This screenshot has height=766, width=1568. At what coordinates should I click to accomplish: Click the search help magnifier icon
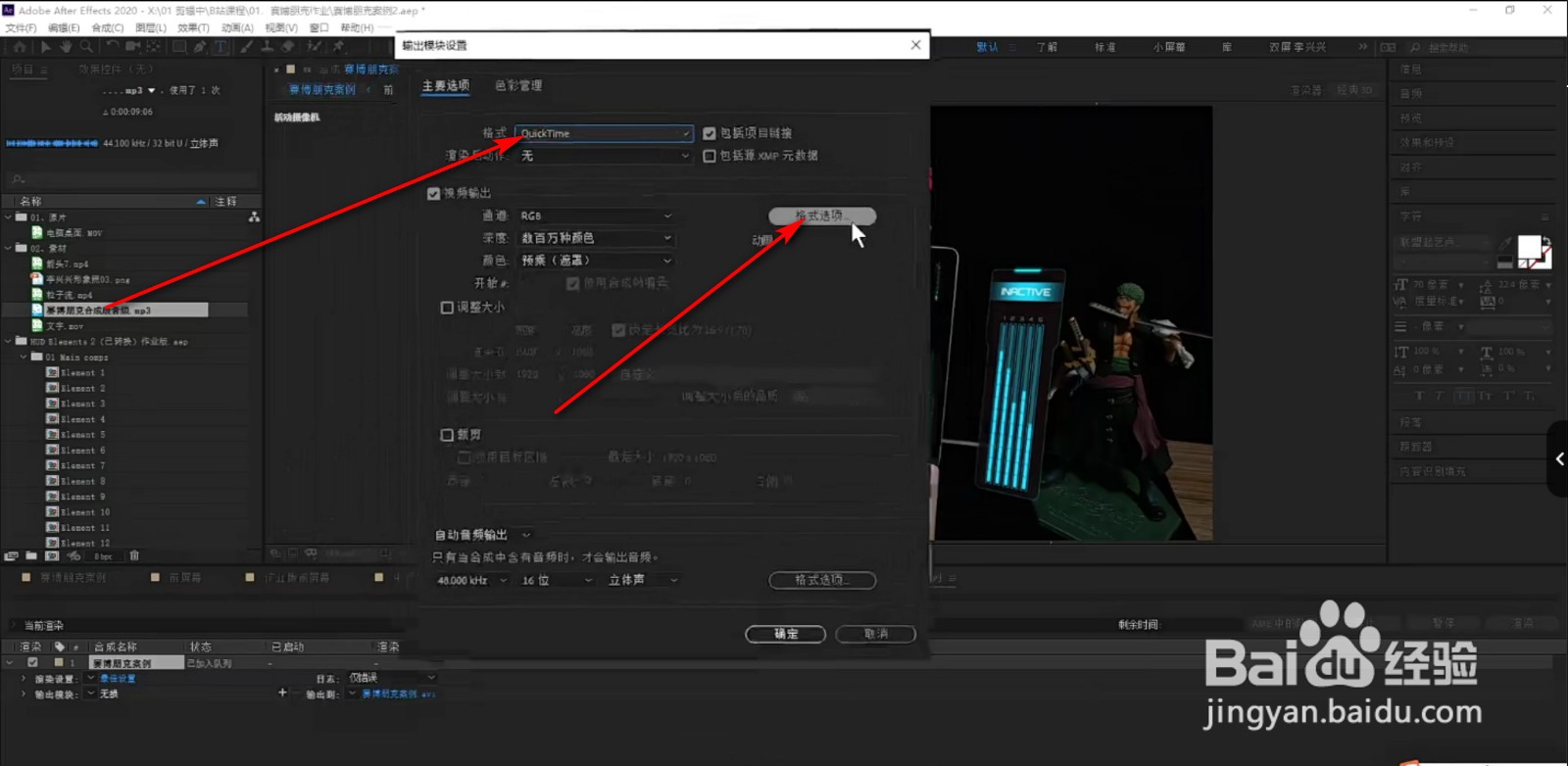(x=1415, y=47)
